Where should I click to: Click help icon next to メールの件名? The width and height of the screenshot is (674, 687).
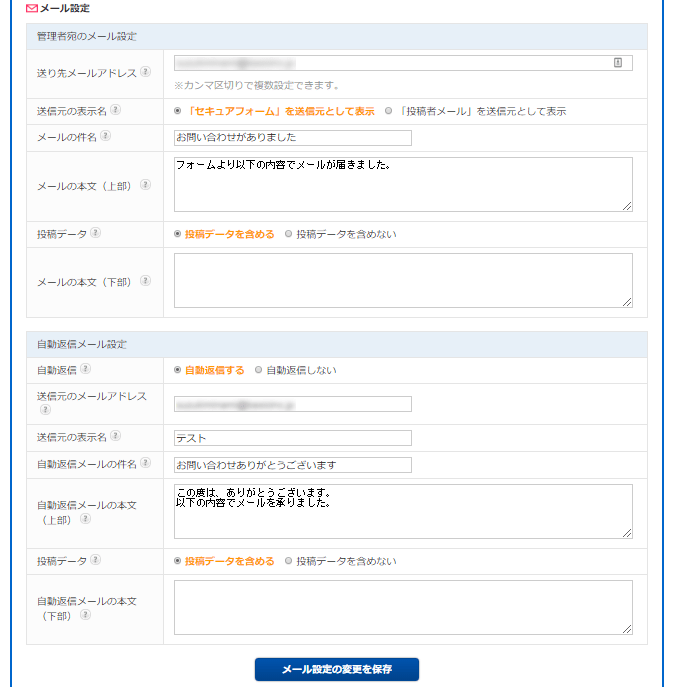(105, 136)
